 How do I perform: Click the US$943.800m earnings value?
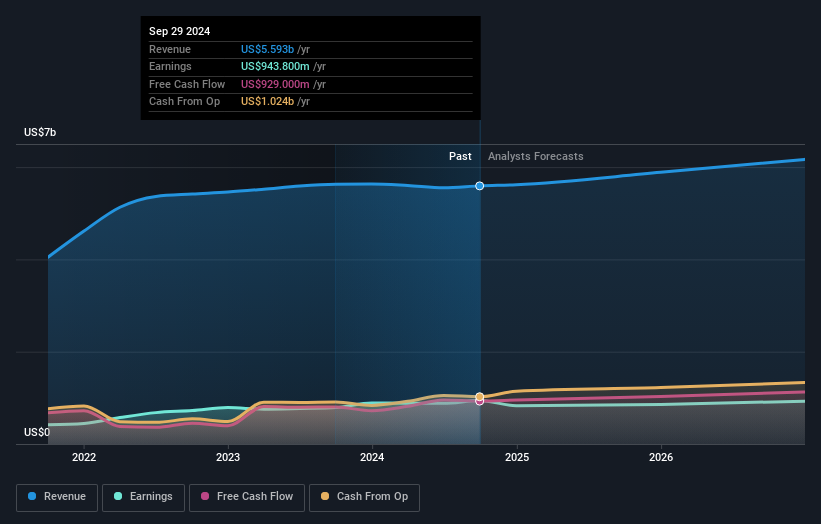(x=275, y=66)
